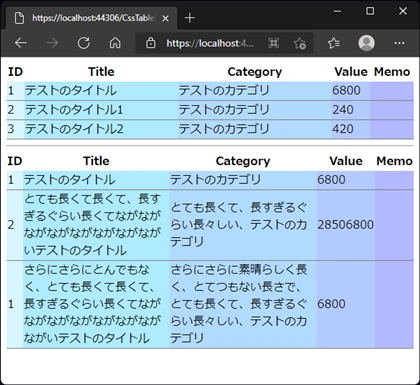Click the value 28506800
Screen dimensions: 420x385
click(345, 225)
